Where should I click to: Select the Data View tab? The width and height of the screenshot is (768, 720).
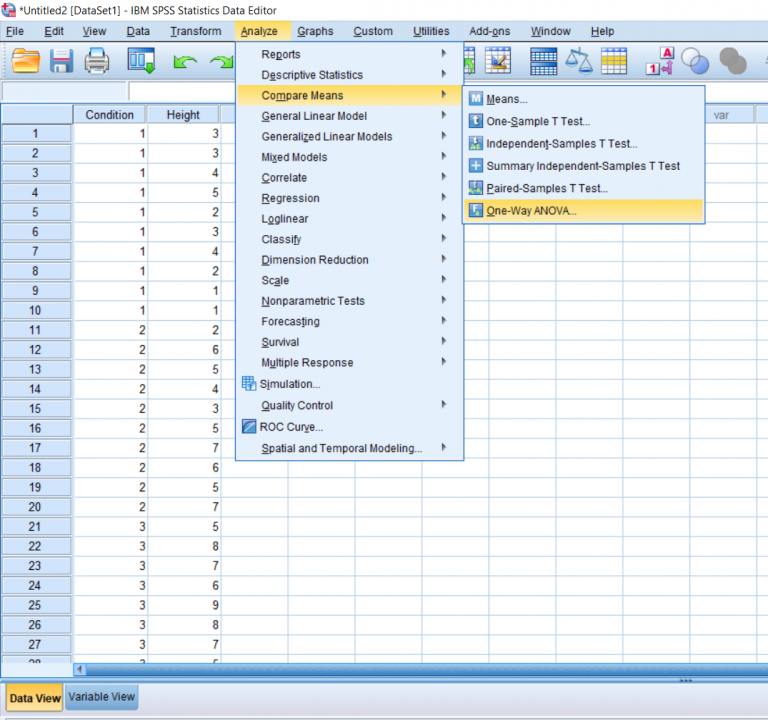click(x=35, y=698)
